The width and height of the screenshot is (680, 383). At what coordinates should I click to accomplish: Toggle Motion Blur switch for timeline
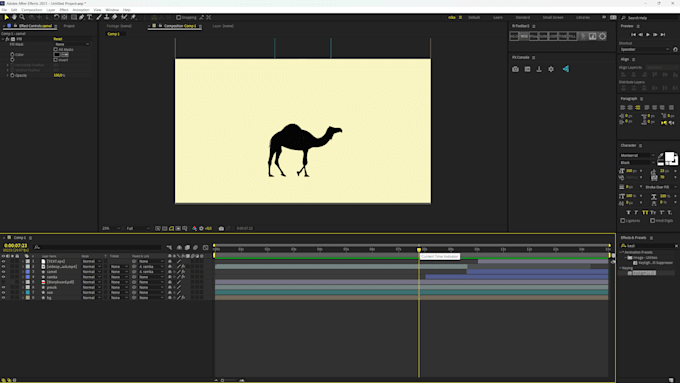[x=196, y=248]
